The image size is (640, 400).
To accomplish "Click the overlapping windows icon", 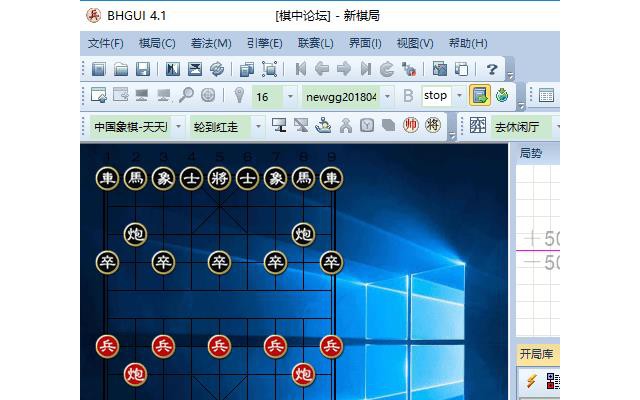I will pos(461,69).
